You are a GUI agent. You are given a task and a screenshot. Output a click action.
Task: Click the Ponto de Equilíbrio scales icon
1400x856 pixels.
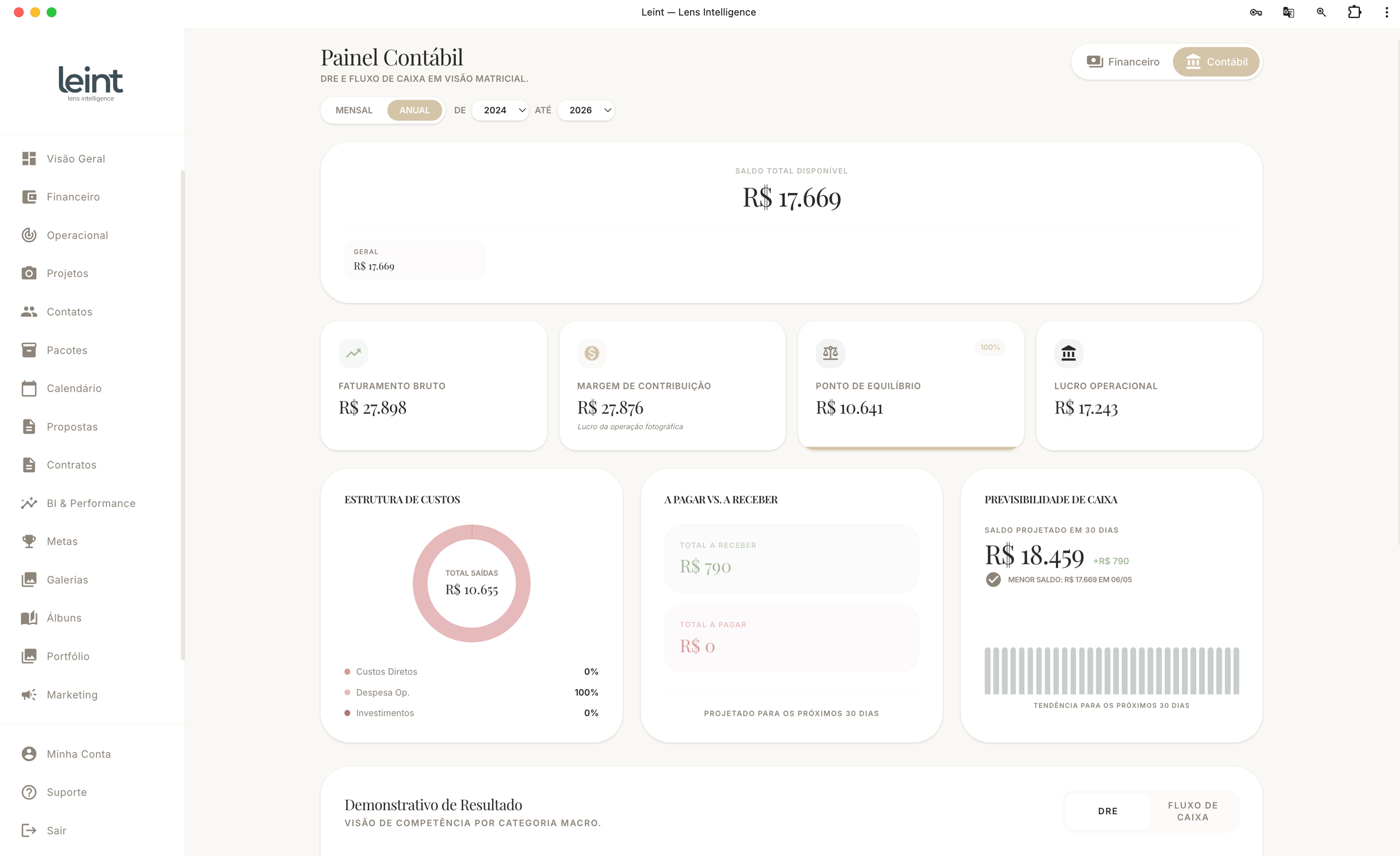(831, 353)
